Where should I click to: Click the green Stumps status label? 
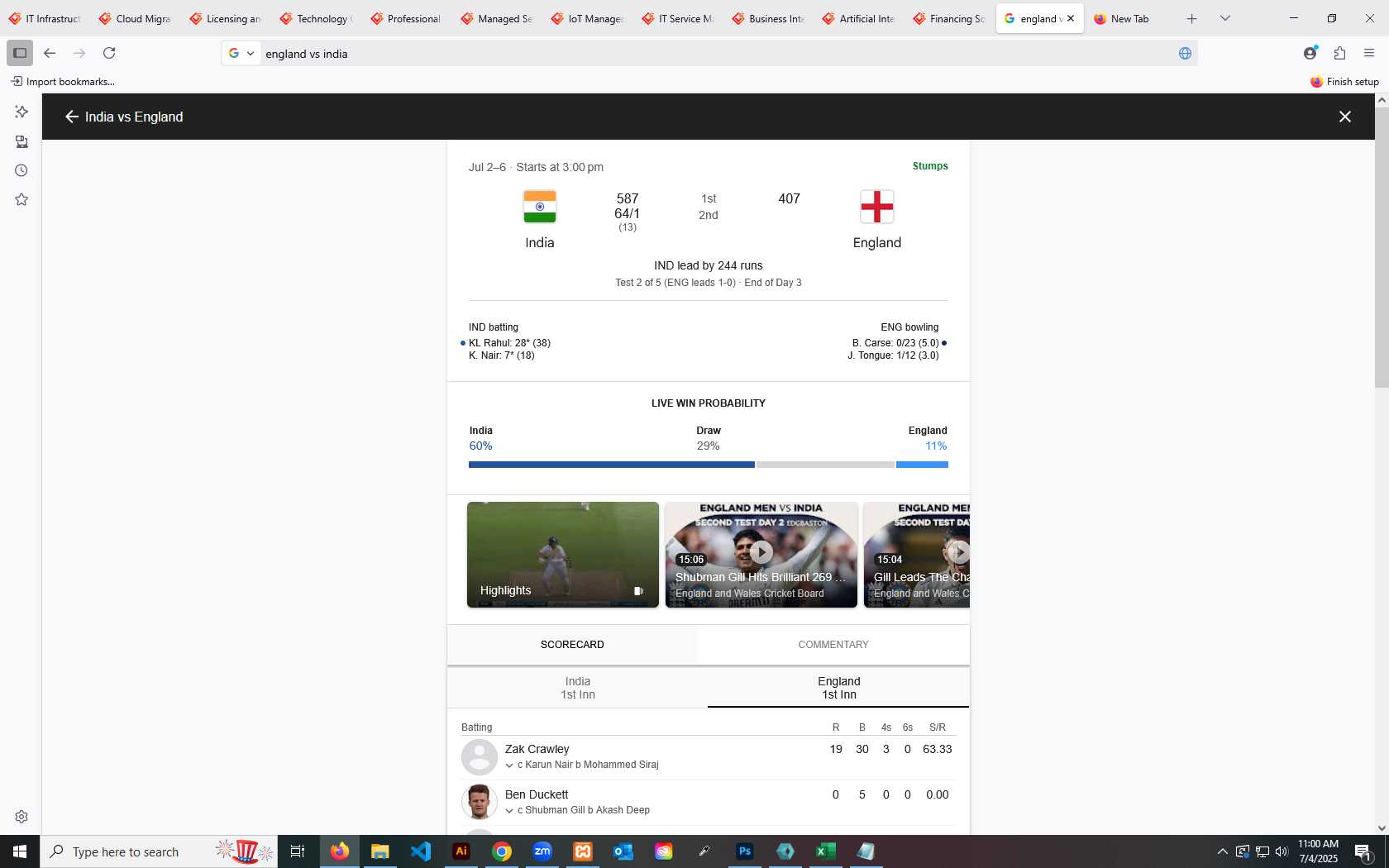[930, 166]
